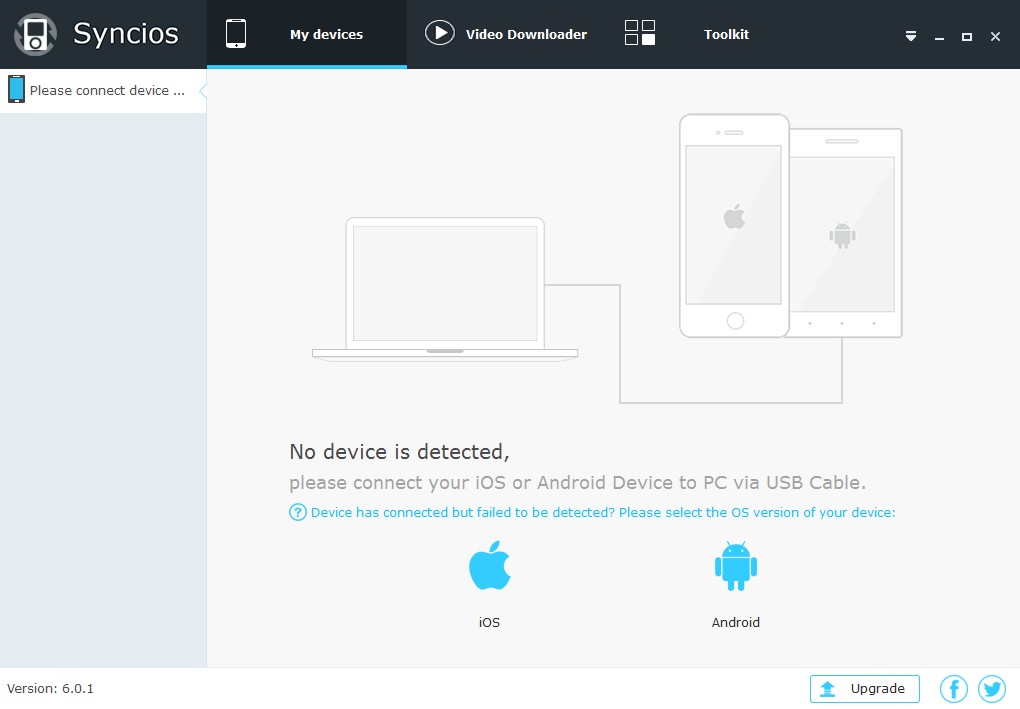Viewport: 1020px width, 709px height.
Task: Expand the Please connect device sidebar entry
Action: pyautogui.click(x=203, y=90)
